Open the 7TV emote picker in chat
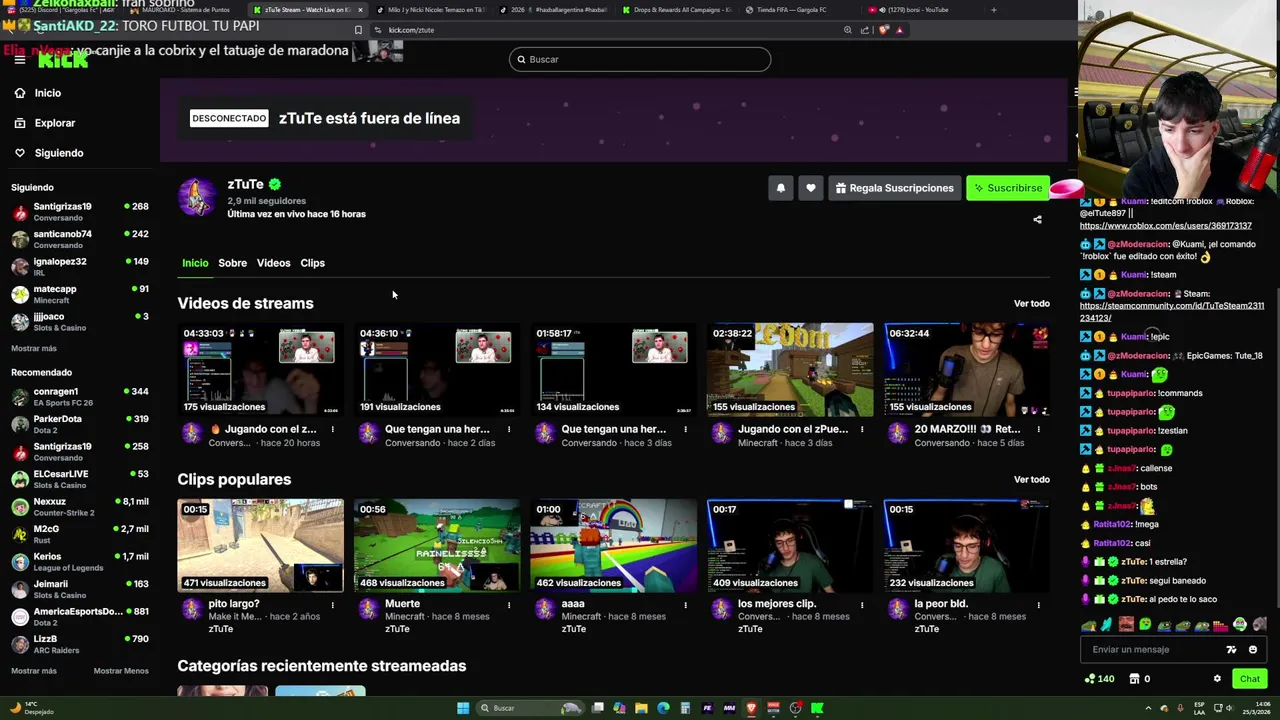Image resolution: width=1280 pixels, height=720 pixels. tap(1232, 650)
